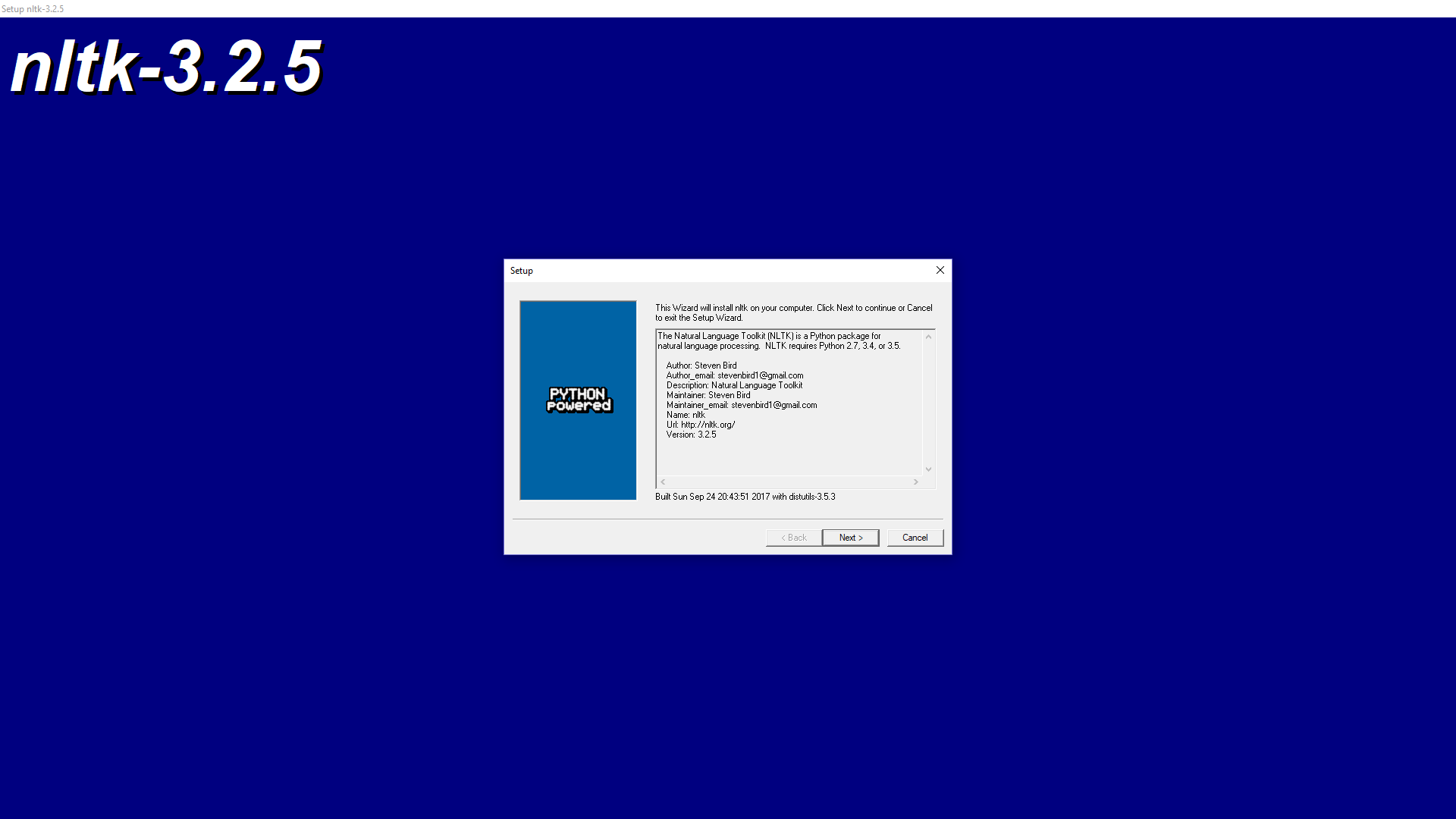Click the Next button to continue
The width and height of the screenshot is (1456, 819).
[x=850, y=538]
